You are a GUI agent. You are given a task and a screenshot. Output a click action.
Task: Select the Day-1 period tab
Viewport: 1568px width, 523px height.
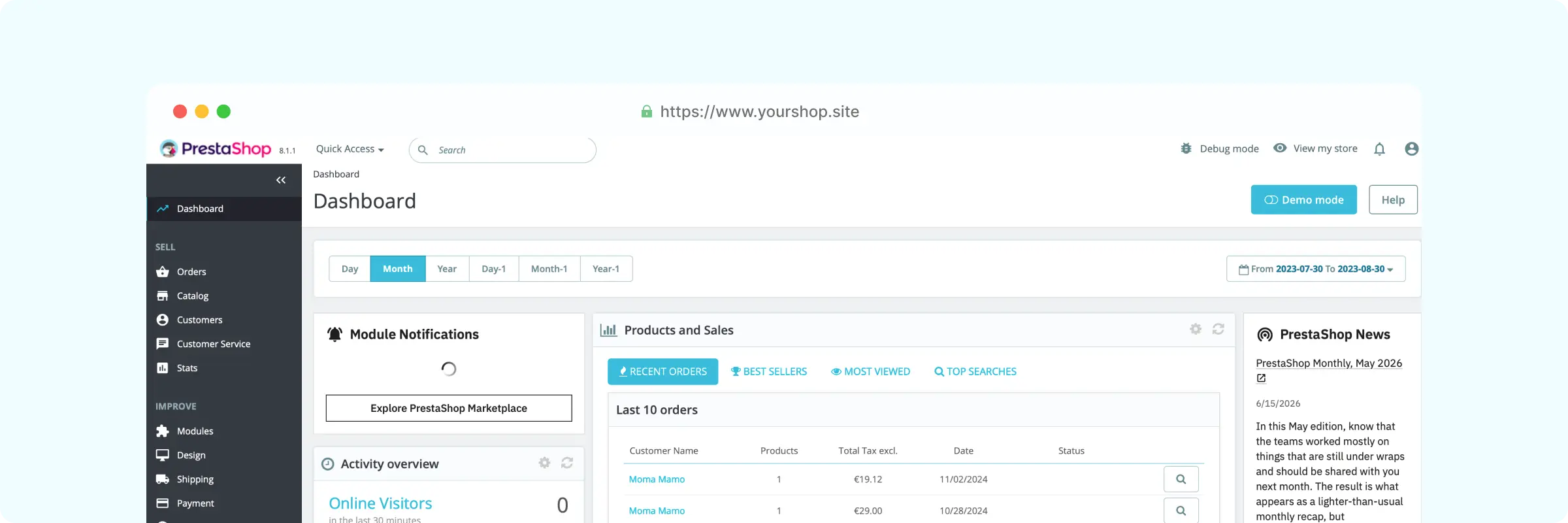[494, 269]
